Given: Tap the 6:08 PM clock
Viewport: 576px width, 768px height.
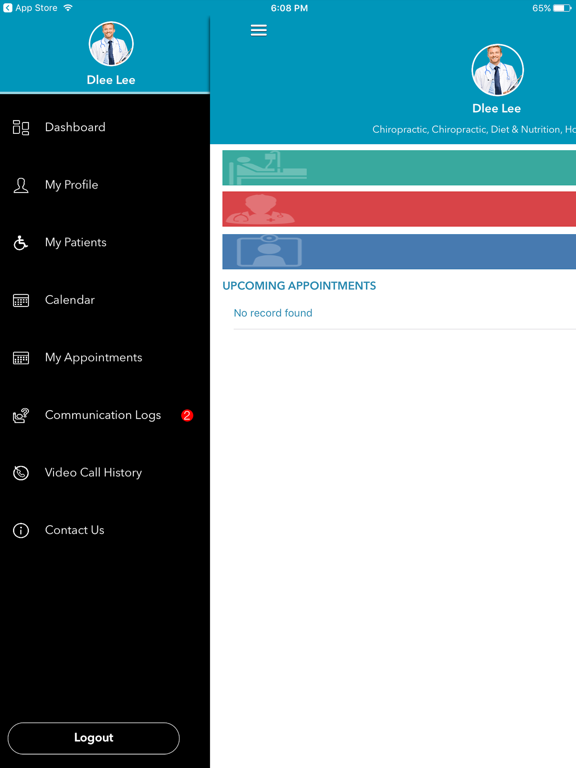Looking at the screenshot, I should [x=289, y=8].
